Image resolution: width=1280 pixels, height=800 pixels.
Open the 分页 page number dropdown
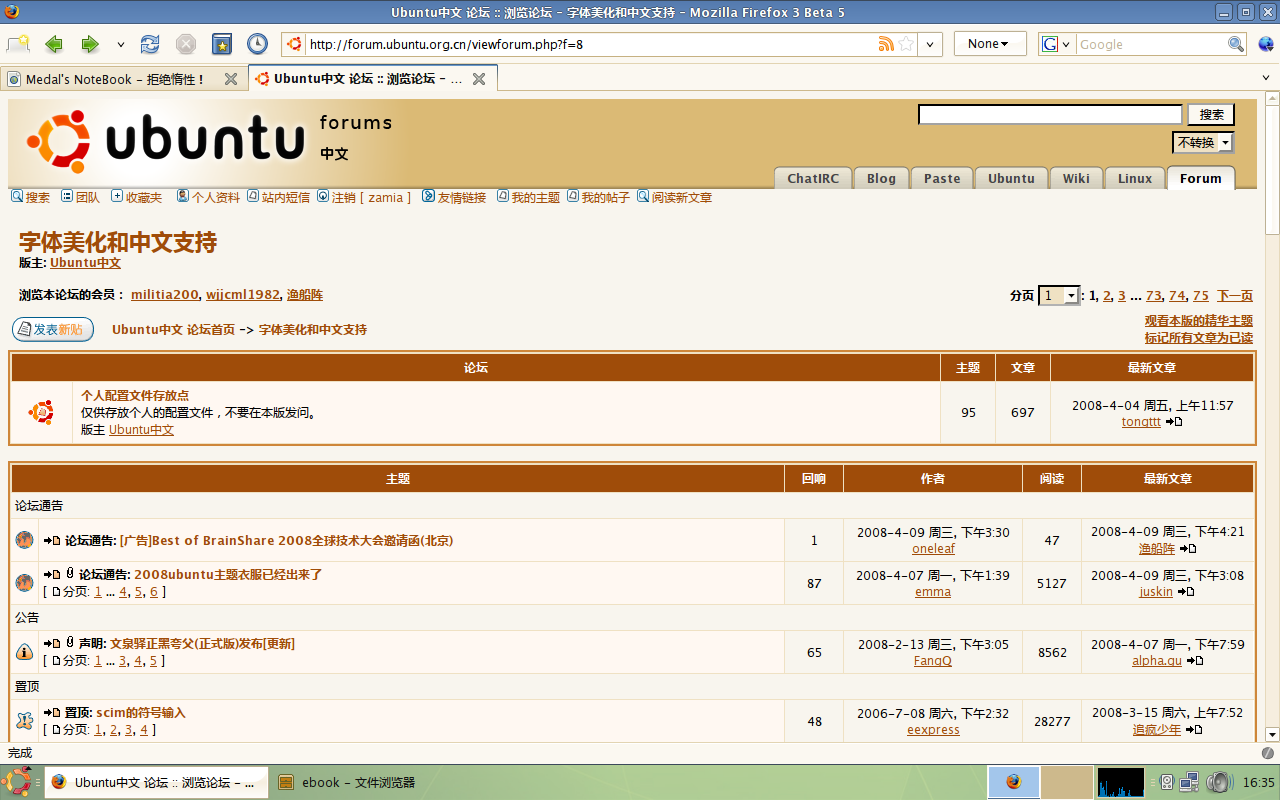point(1059,295)
